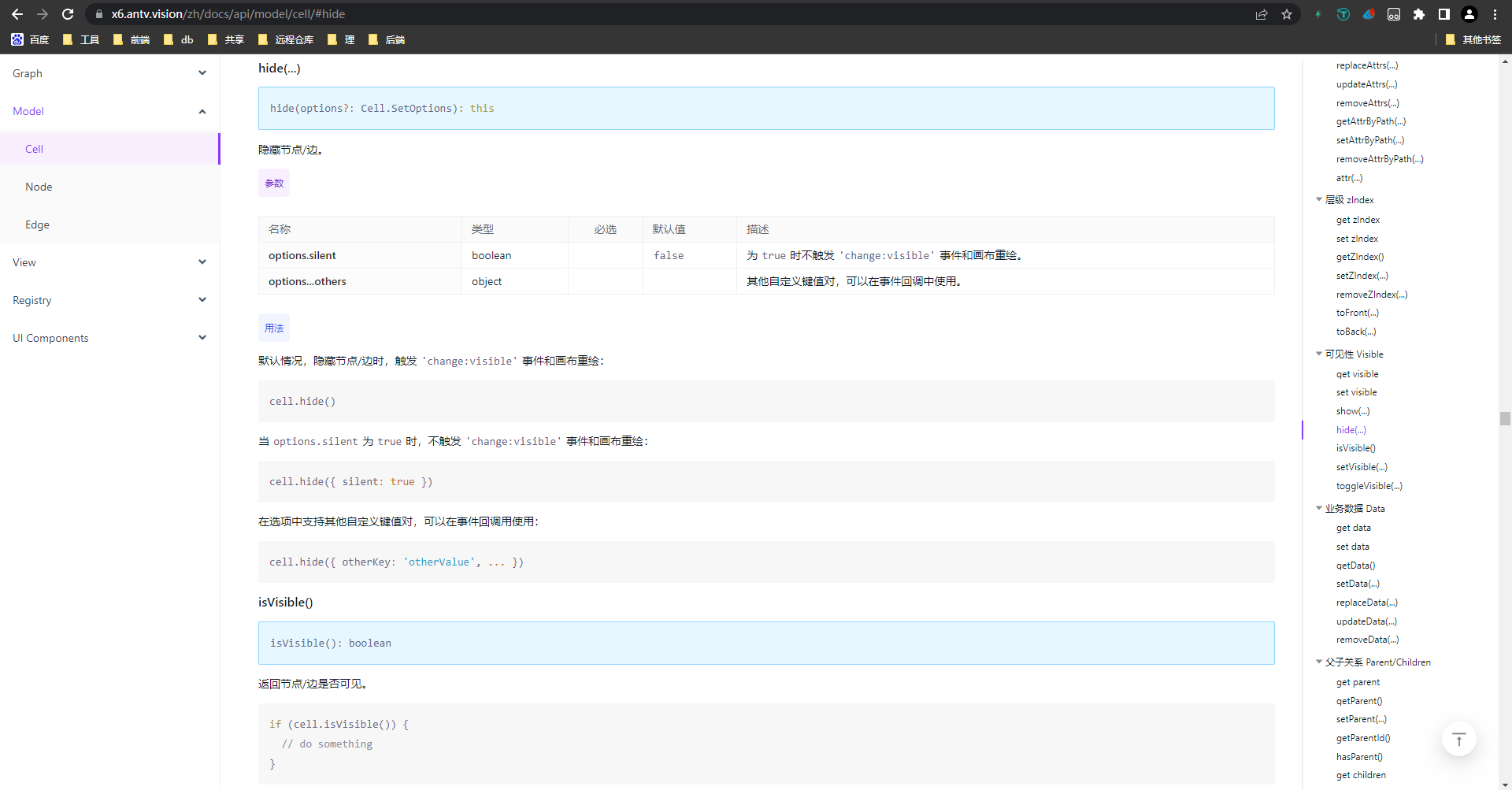Select Node in the Model menu

coord(109,187)
